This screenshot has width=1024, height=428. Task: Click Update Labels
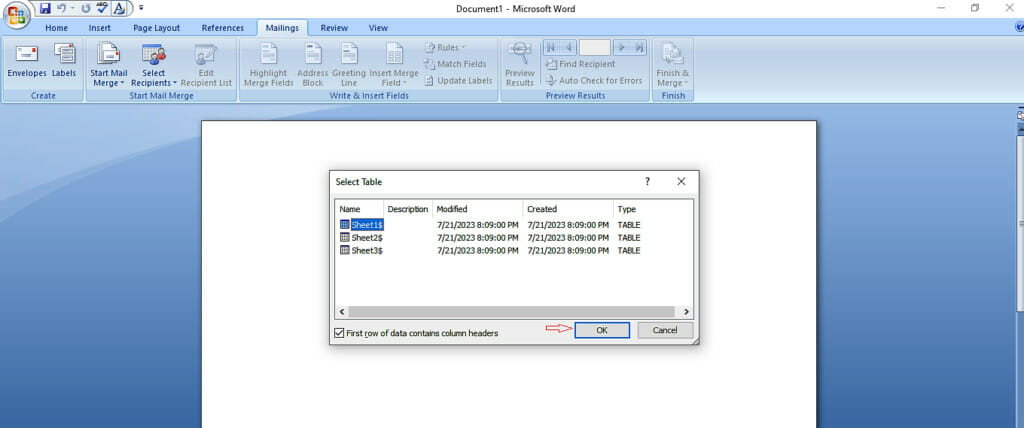pyautogui.click(x=458, y=80)
